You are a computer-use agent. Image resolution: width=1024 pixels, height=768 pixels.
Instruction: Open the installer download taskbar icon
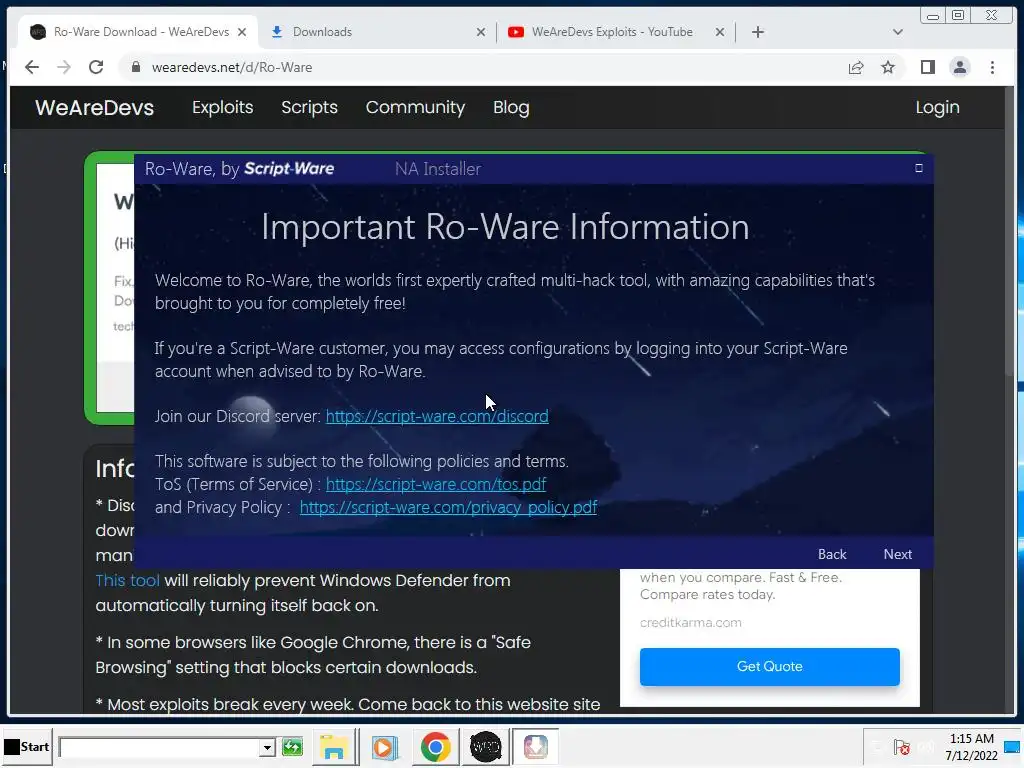click(536, 746)
